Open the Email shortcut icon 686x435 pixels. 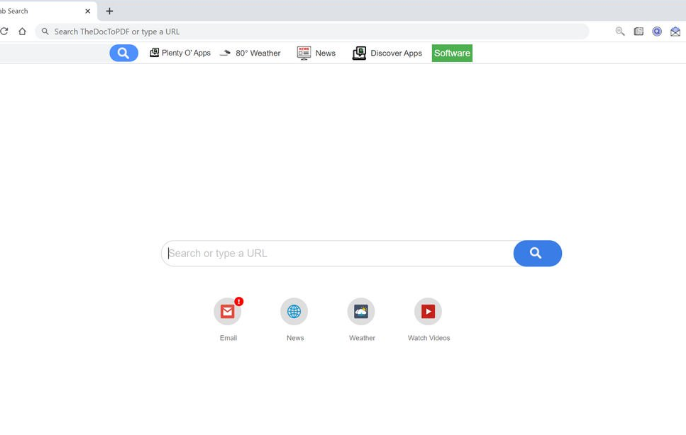coord(228,312)
